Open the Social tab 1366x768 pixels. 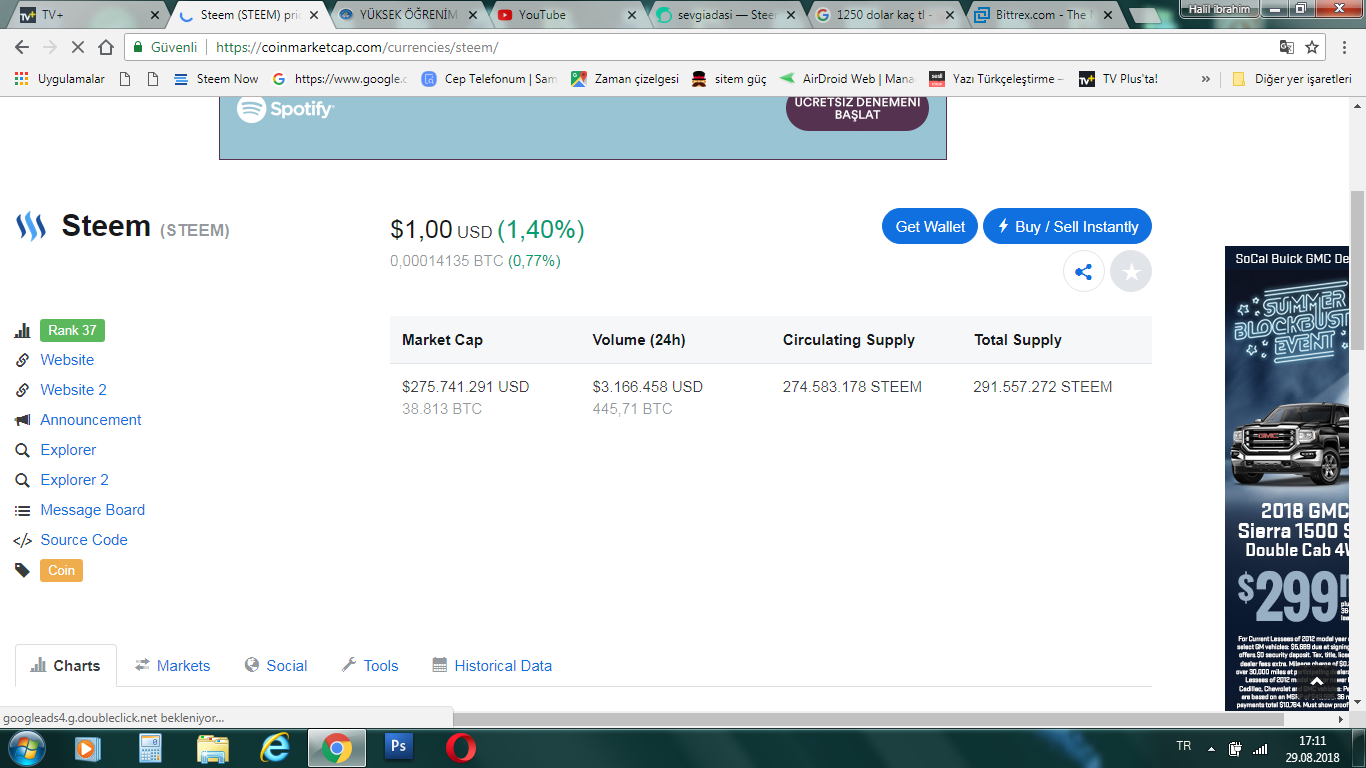coord(275,666)
